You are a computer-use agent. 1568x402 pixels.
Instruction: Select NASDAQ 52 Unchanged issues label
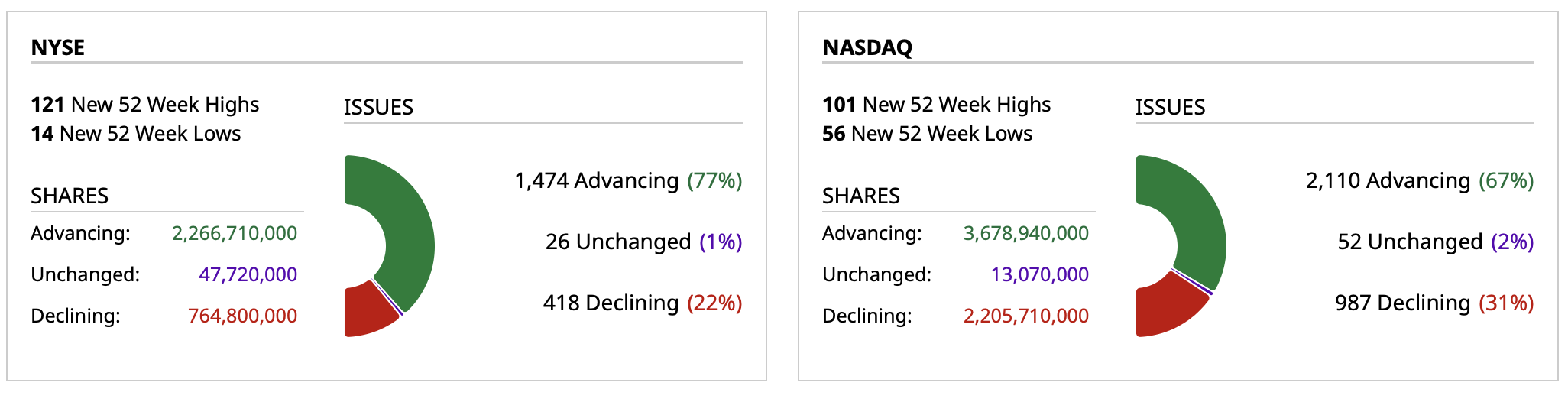pos(1435,242)
